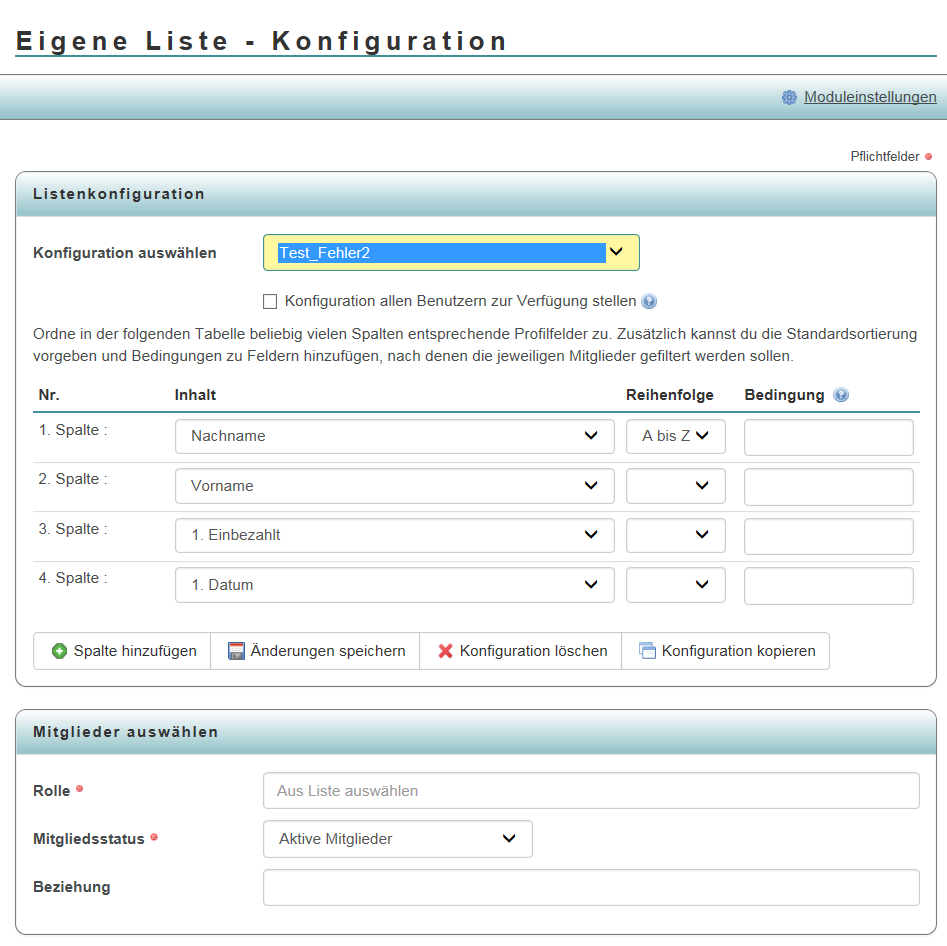
Task: Click copy icon for Konfiguration kopieren
Action: (x=648, y=651)
